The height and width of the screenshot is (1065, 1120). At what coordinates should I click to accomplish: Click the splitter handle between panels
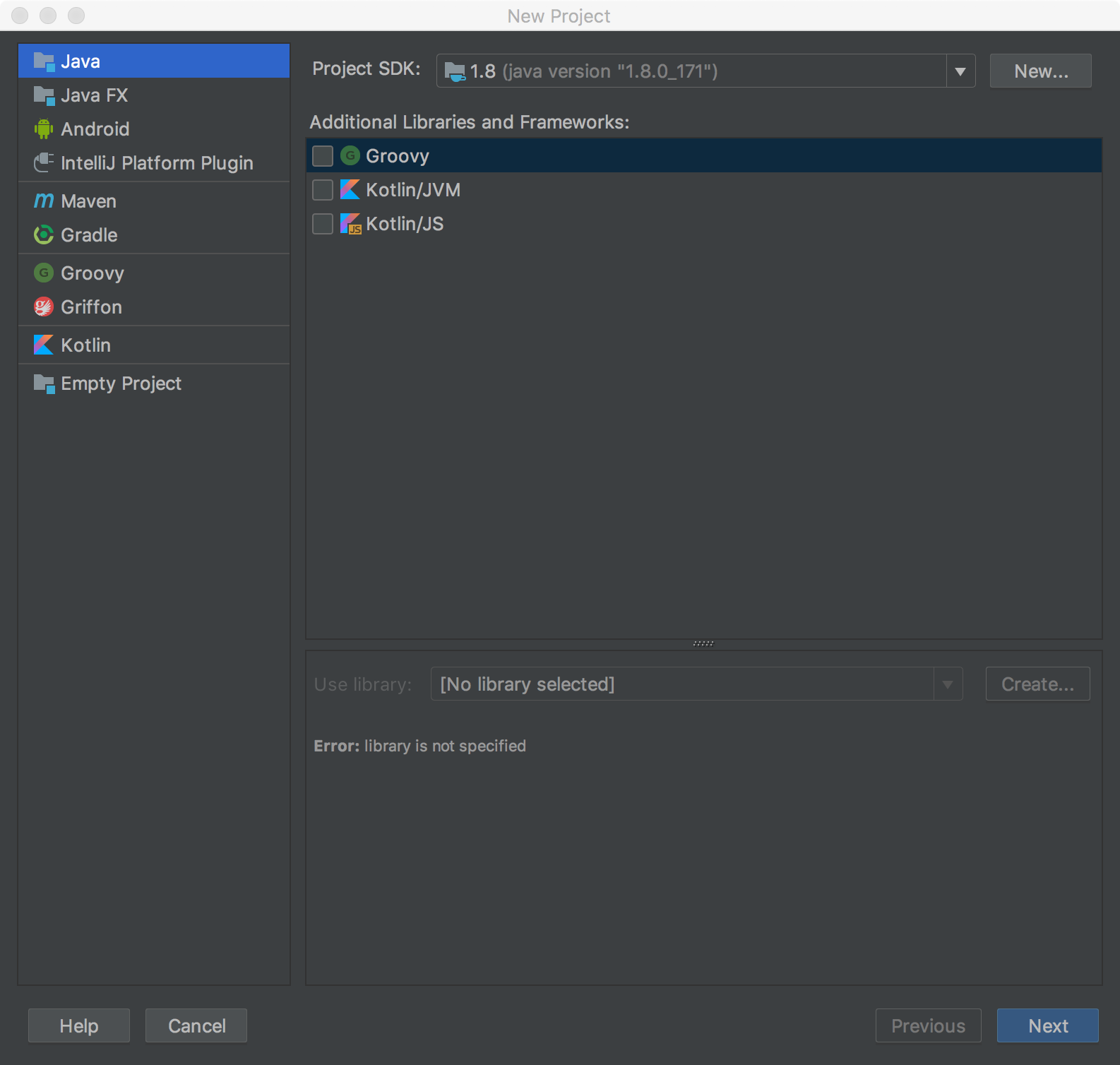click(x=703, y=644)
